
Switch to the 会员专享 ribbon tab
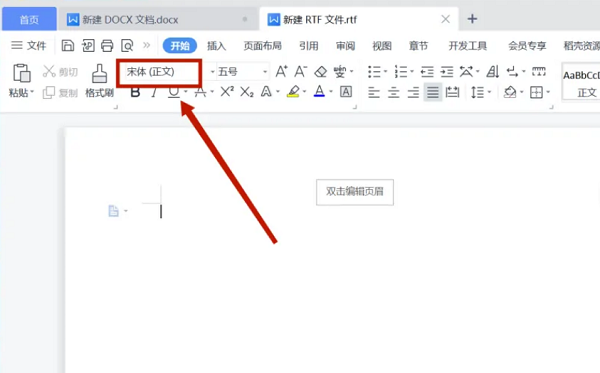point(527,46)
